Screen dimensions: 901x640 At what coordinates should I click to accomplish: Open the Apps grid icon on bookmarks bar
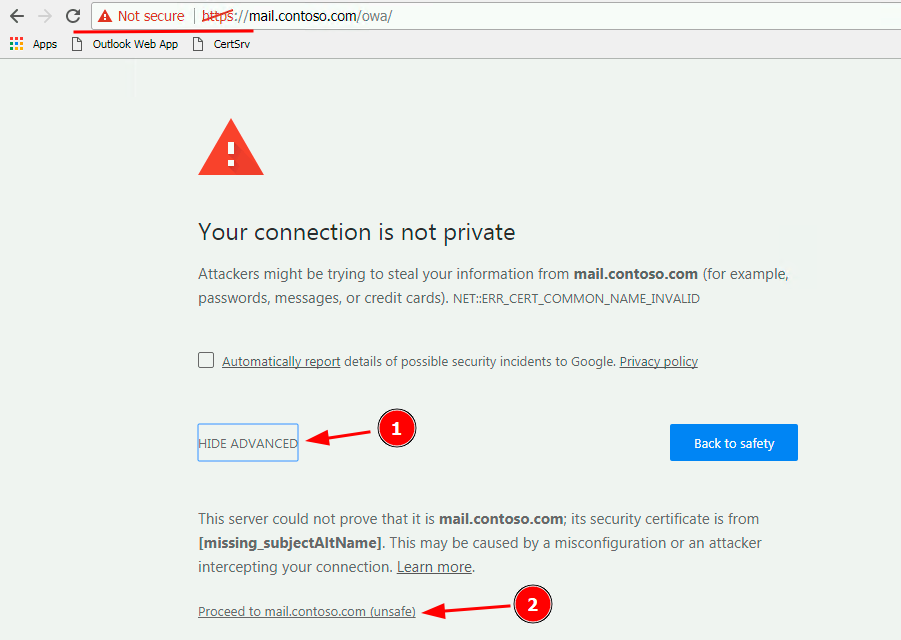[15, 43]
